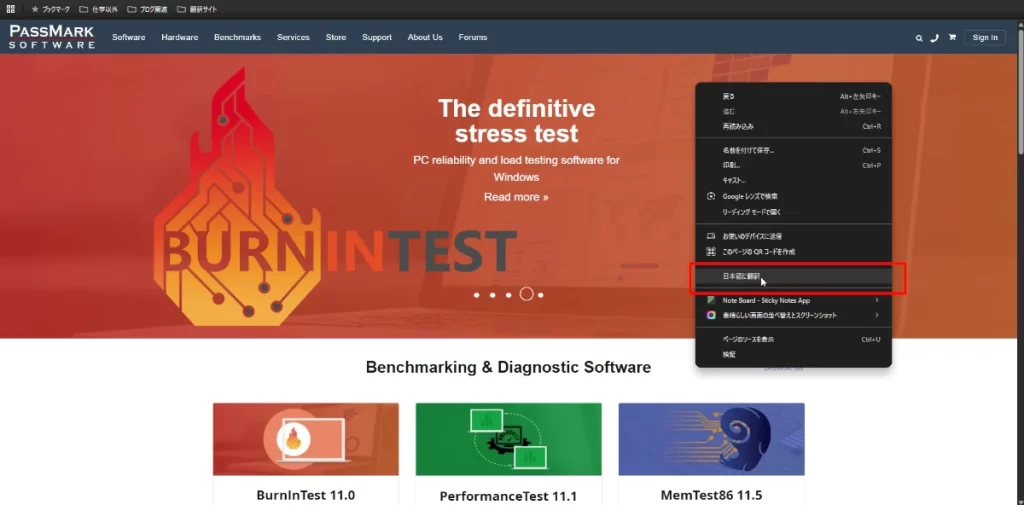The image size is (1024, 505).
Task: Open the Benchmarks navigation menu
Action: (x=237, y=38)
